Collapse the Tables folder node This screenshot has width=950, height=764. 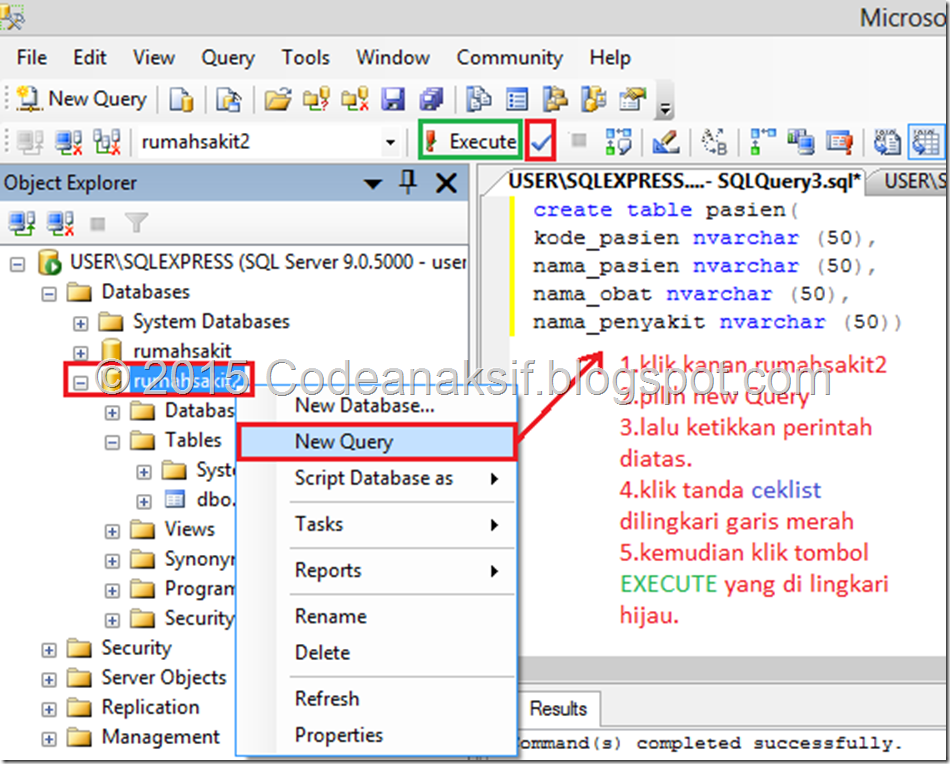pos(112,442)
